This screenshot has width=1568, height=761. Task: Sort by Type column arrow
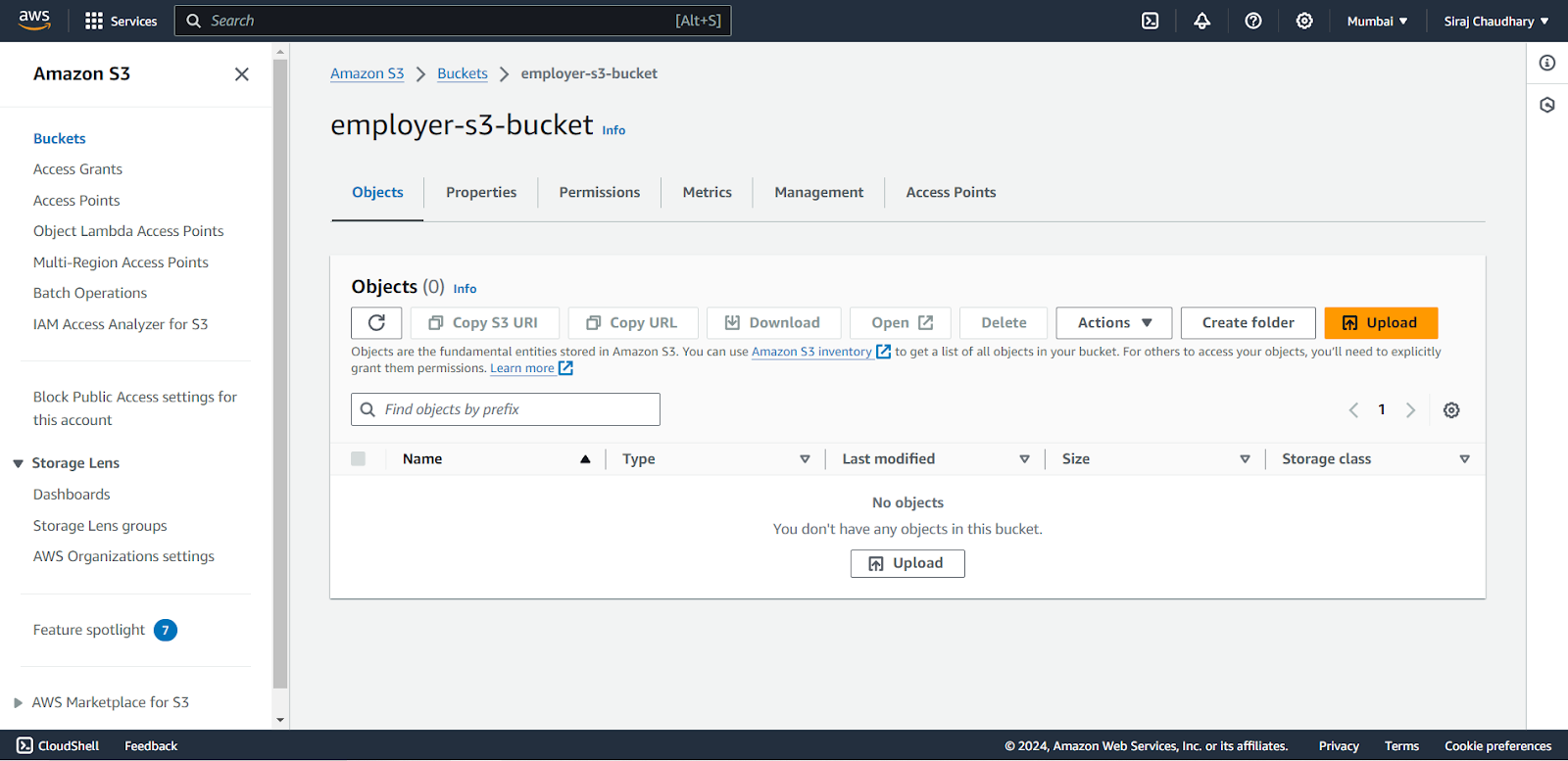pos(805,459)
